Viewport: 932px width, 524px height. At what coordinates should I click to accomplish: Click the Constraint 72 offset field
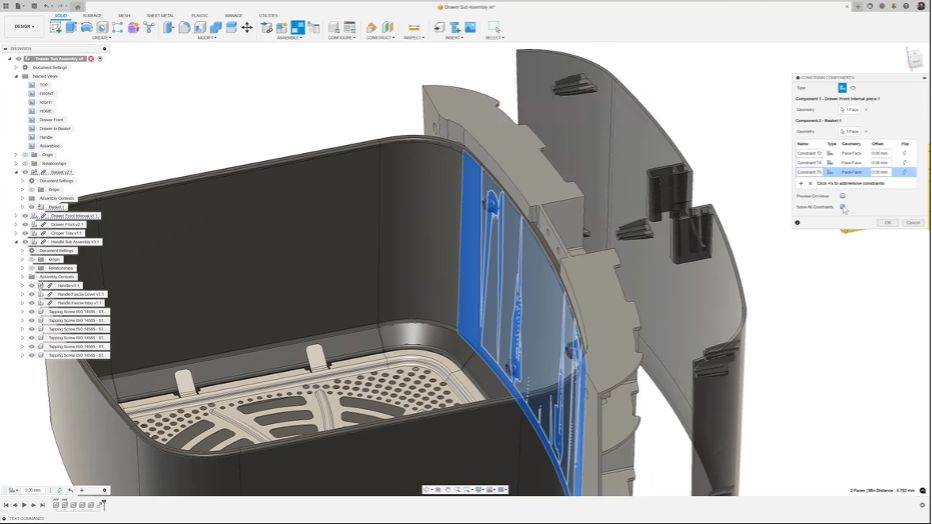coord(880,153)
